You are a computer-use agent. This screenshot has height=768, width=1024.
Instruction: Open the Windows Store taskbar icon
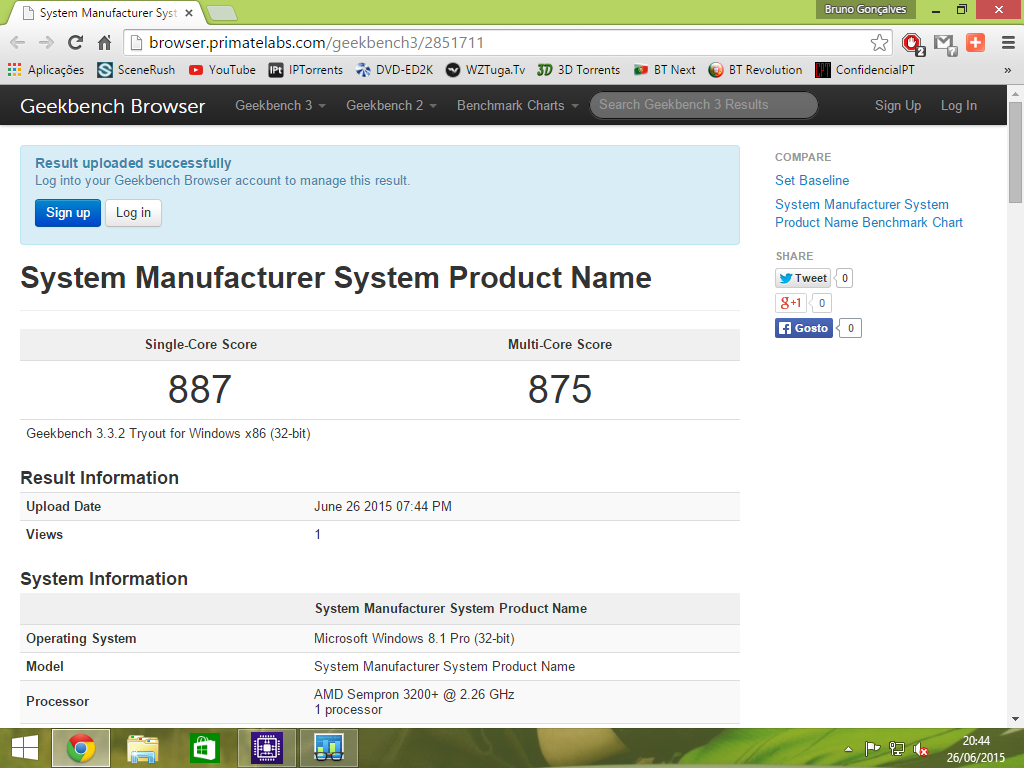tap(204, 748)
